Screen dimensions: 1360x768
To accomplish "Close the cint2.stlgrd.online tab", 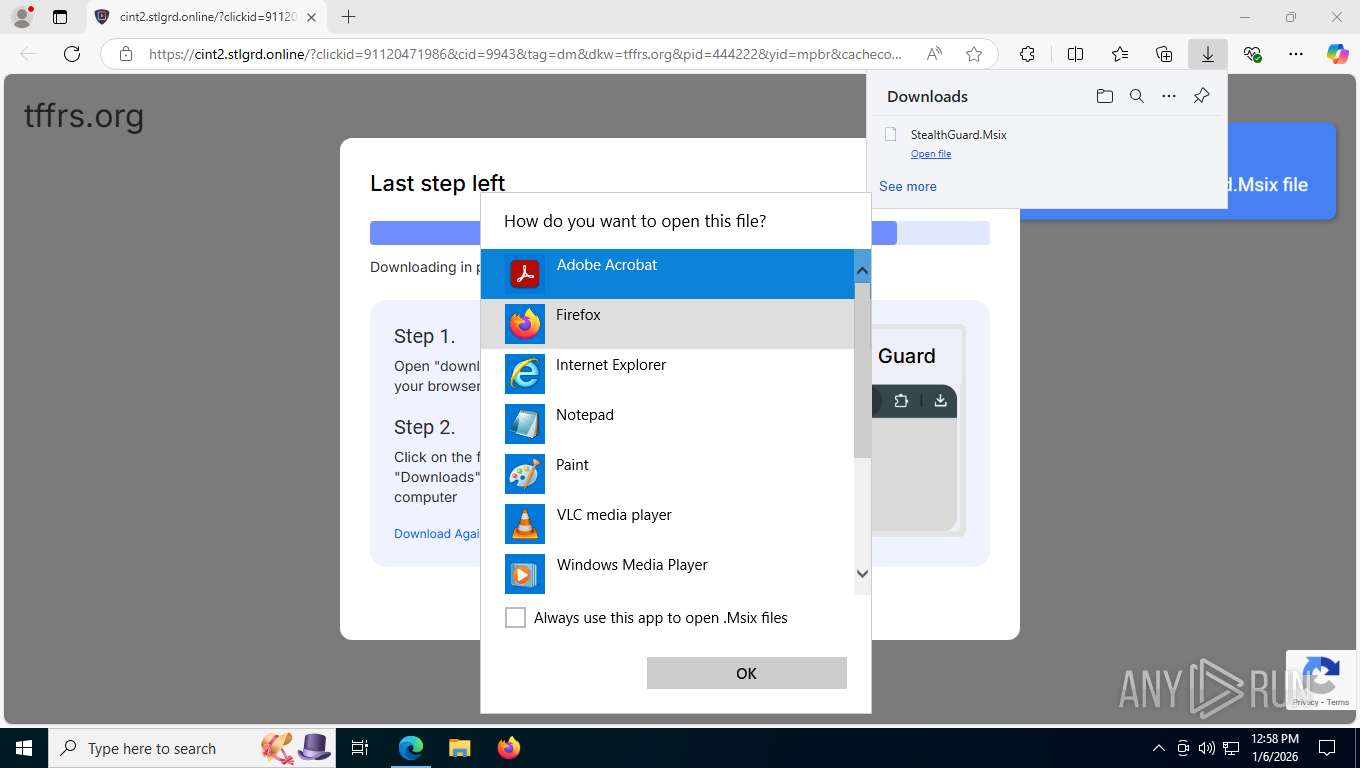I will pyautogui.click(x=311, y=17).
